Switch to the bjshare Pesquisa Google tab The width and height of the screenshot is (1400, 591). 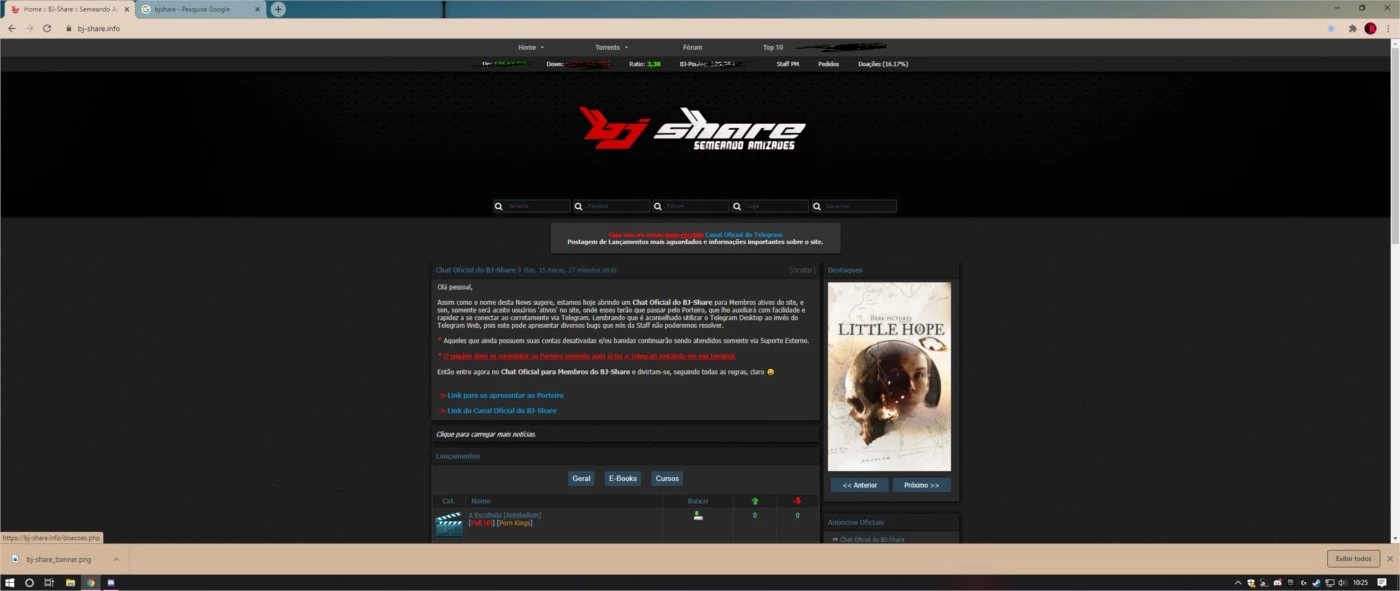[x=200, y=9]
